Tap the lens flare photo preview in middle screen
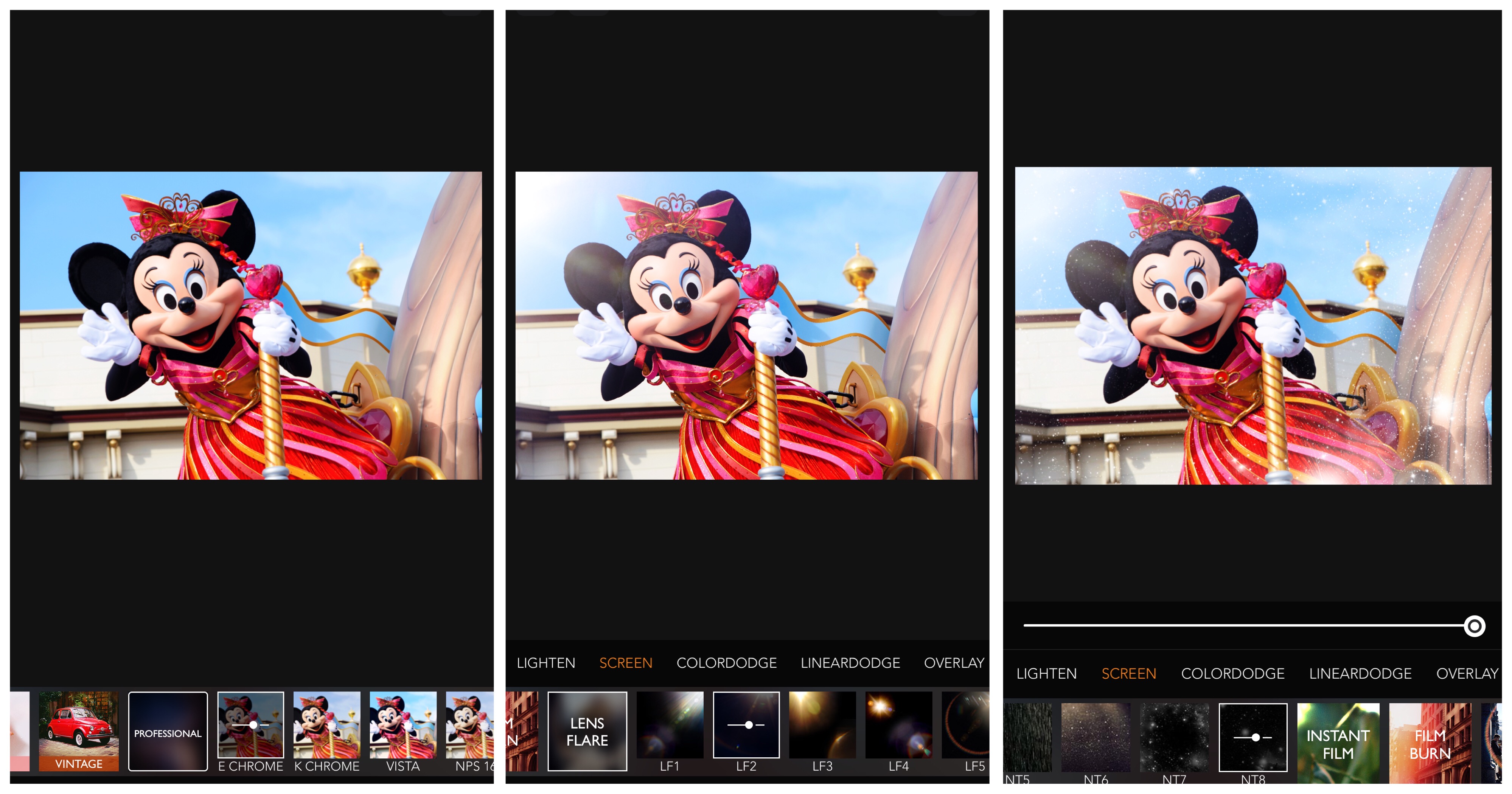Screen dimensions: 1512x794 pos(747,326)
